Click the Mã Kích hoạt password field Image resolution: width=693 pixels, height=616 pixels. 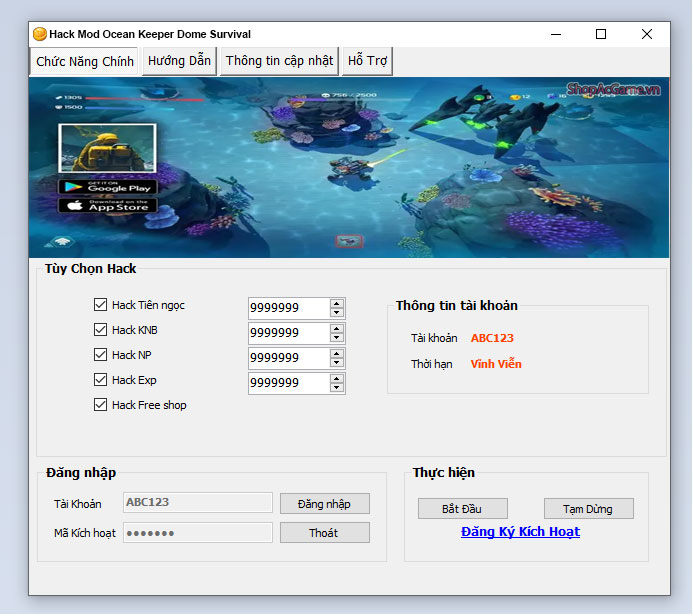tap(198, 532)
